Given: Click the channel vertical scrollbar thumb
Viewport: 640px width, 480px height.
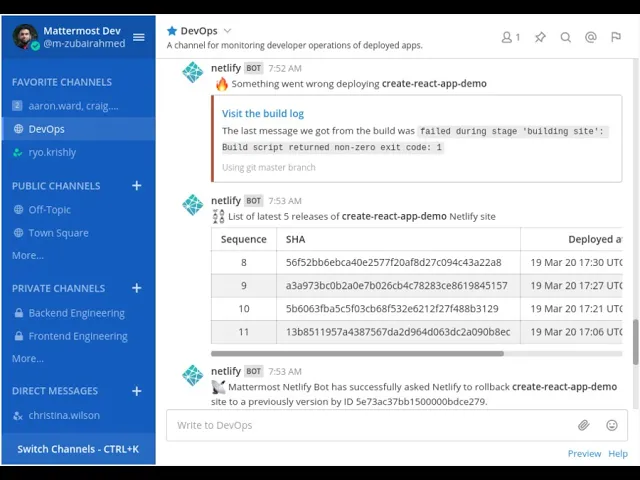Looking at the screenshot, I should click(636, 342).
